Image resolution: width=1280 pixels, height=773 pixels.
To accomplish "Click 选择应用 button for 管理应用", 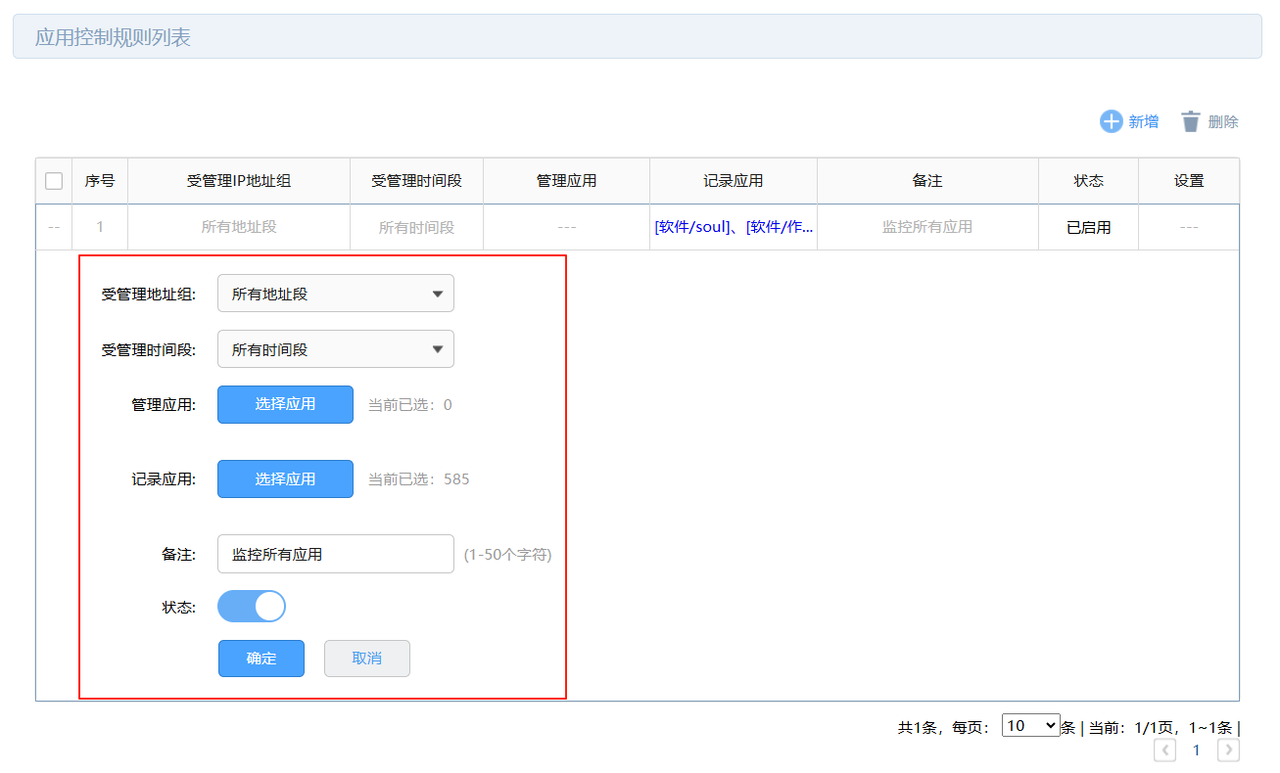I will coord(285,405).
